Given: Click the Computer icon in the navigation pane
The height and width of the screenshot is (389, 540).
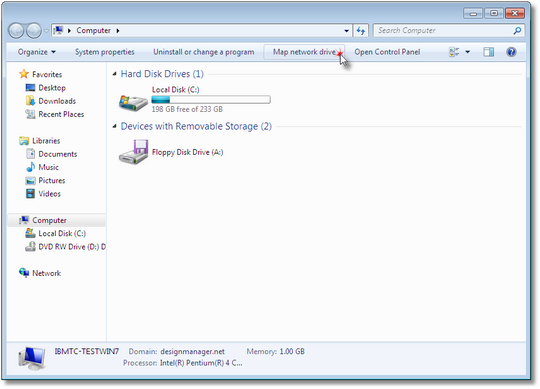Looking at the screenshot, I should pos(24,220).
